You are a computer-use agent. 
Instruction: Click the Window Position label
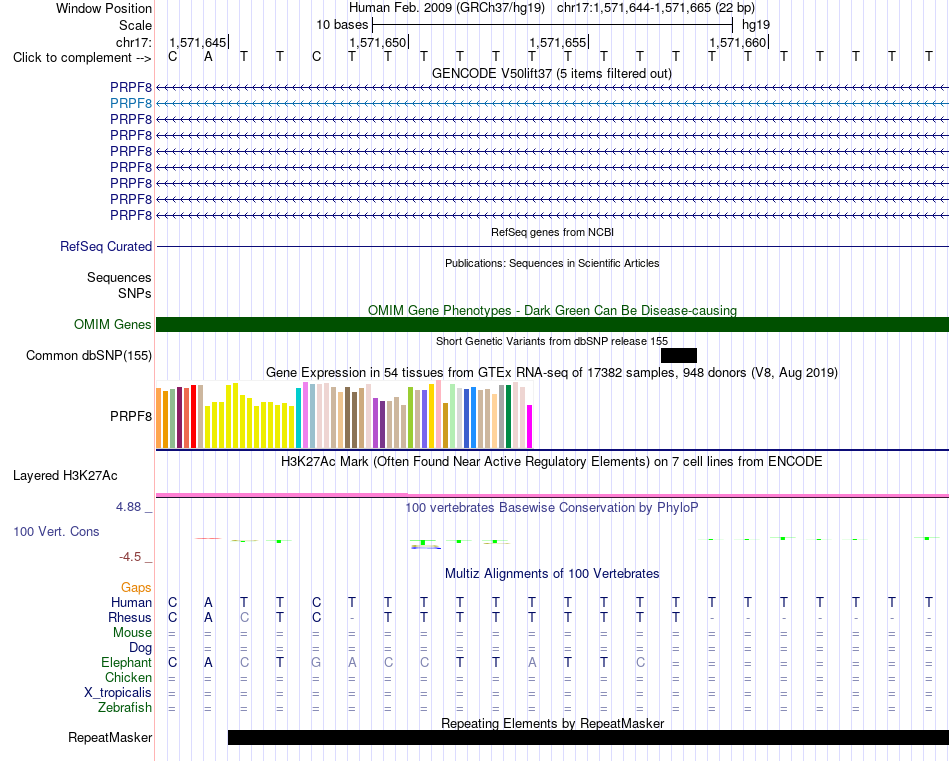tap(104, 8)
